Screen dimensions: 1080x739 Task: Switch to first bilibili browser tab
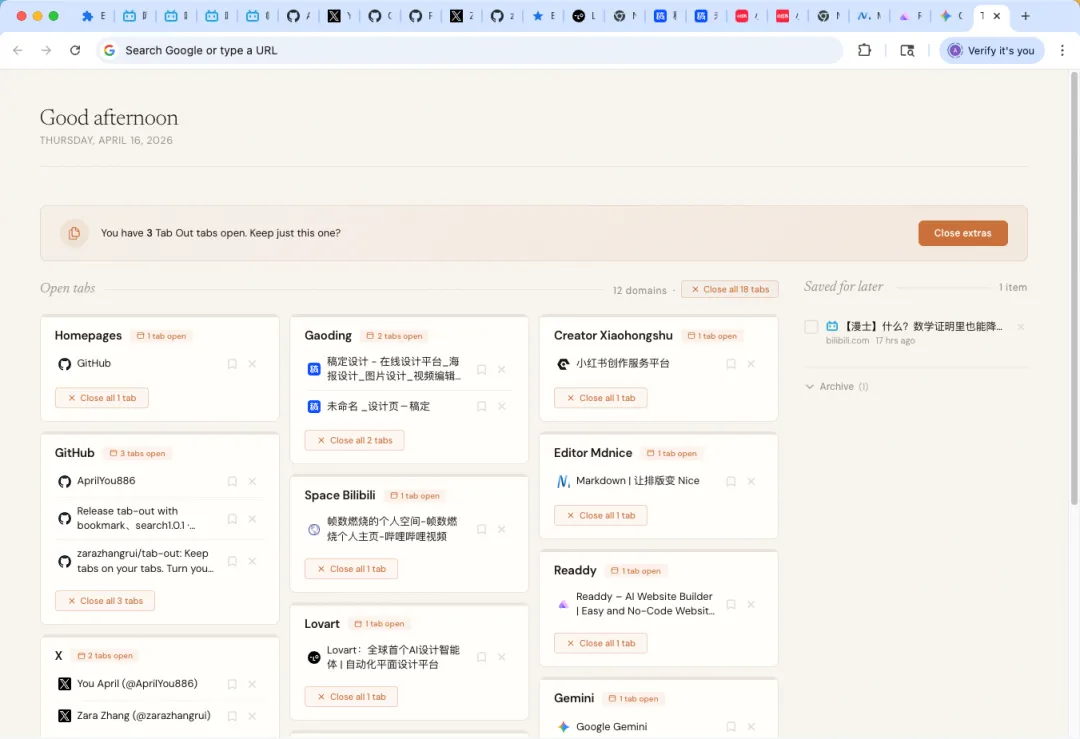click(x=135, y=16)
